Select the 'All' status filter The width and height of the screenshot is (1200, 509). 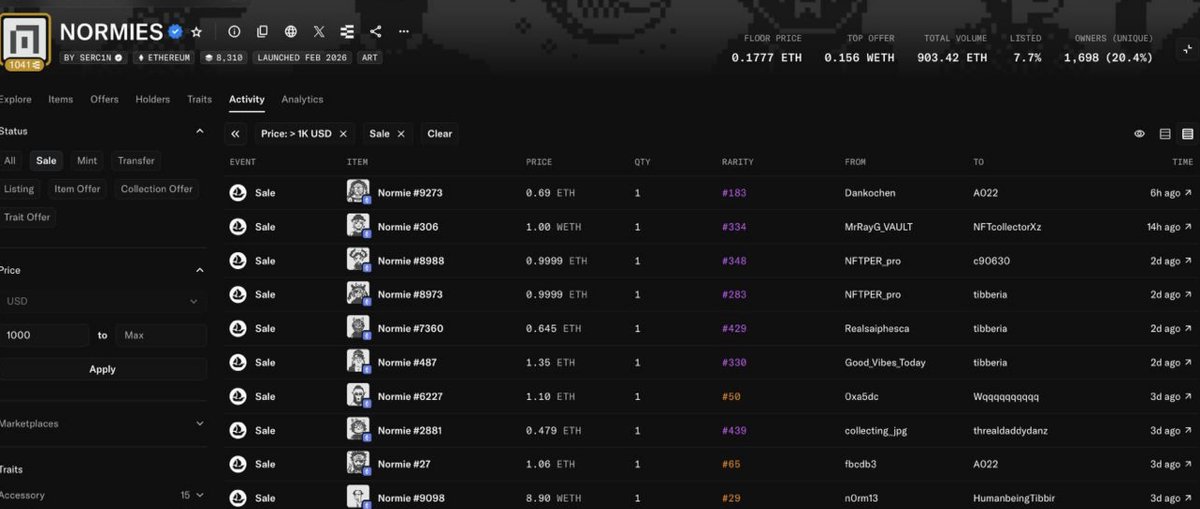coord(10,160)
